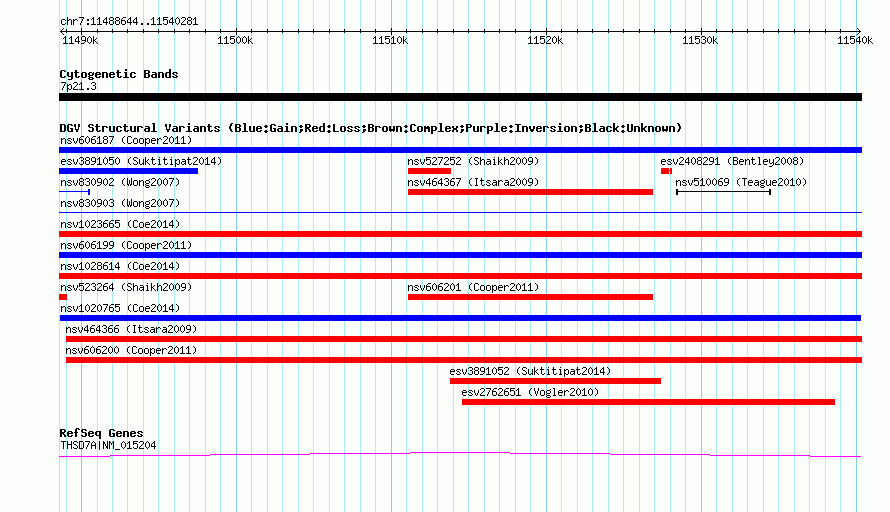Click the tiny nsv523264 red bar
The height and width of the screenshot is (512, 890).
[x=63, y=297]
